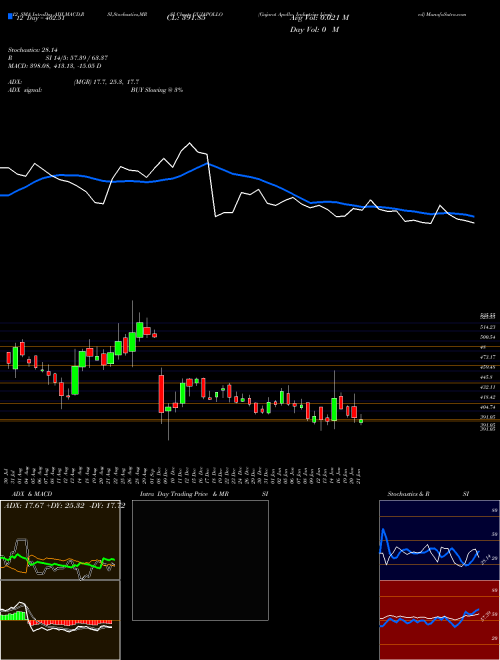
Task: Click the 'Stochastics & RSI' panel title
Action: point(428,494)
